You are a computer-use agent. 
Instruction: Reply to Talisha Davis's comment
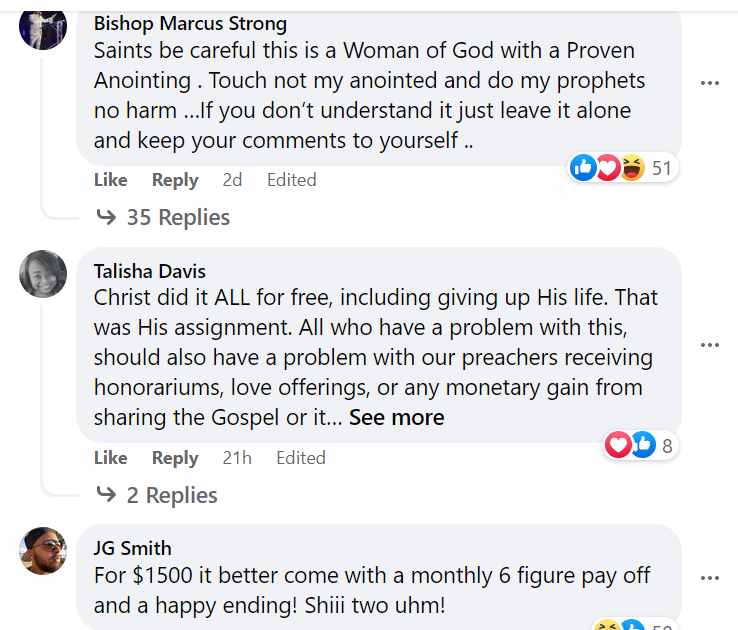pyautogui.click(x=175, y=458)
